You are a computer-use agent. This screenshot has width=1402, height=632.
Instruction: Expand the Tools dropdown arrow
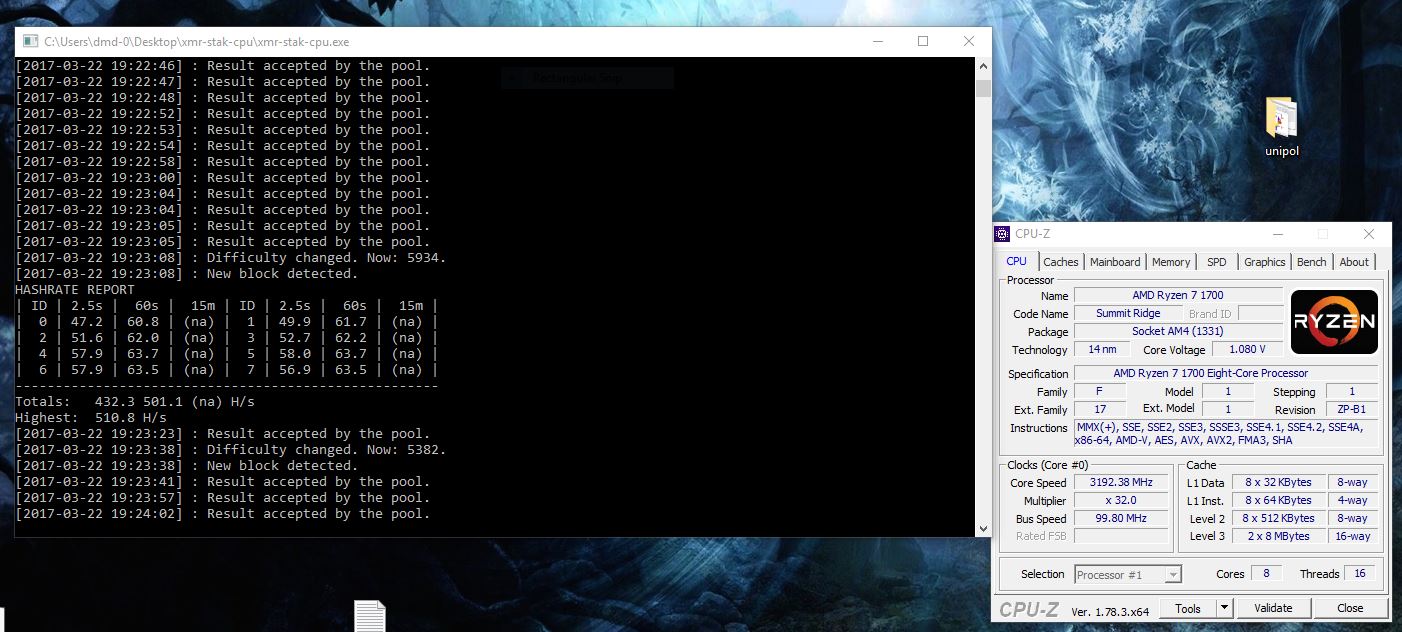[1224, 608]
